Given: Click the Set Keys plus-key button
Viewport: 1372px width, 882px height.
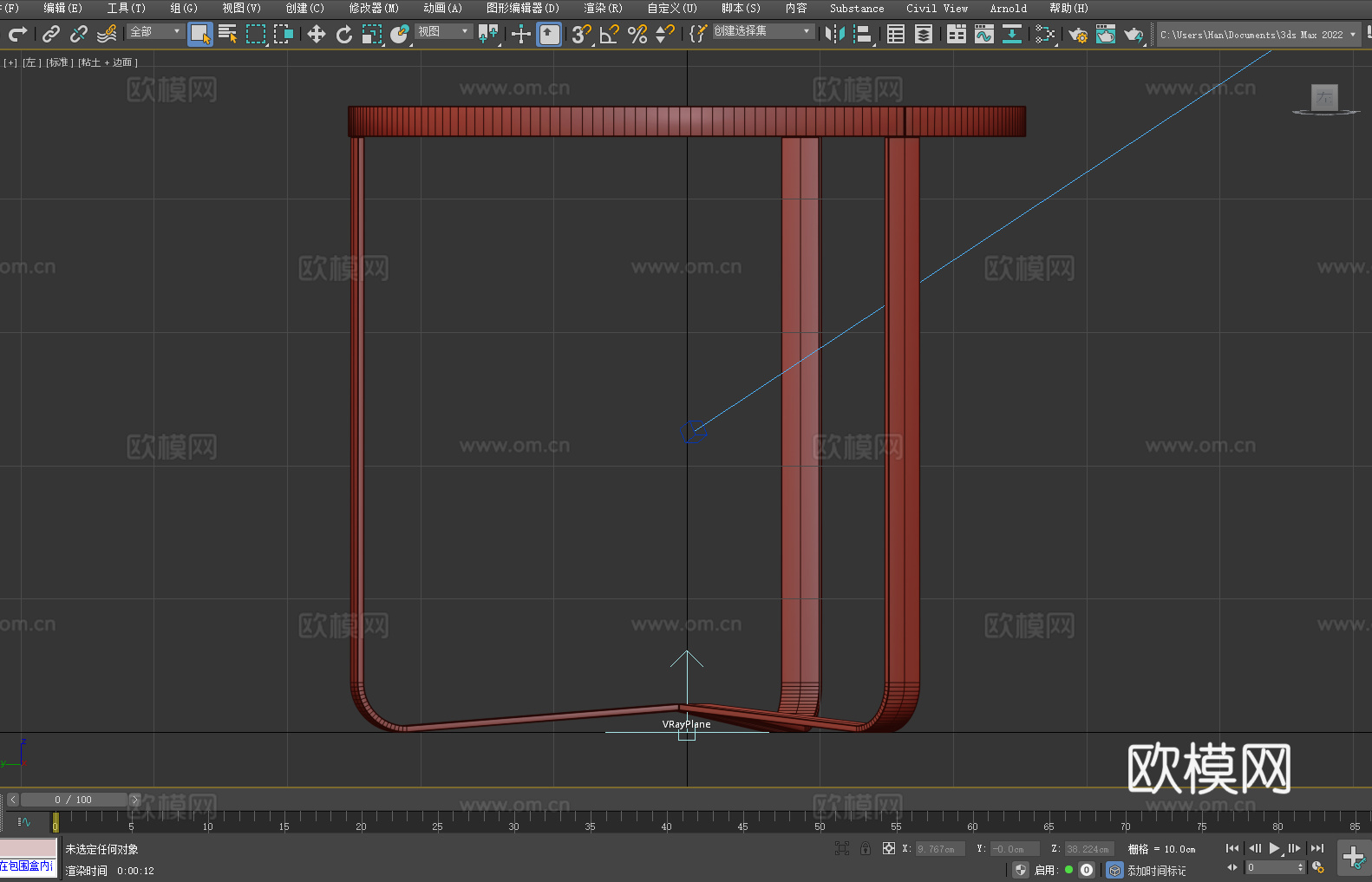Looking at the screenshot, I should (x=1353, y=858).
